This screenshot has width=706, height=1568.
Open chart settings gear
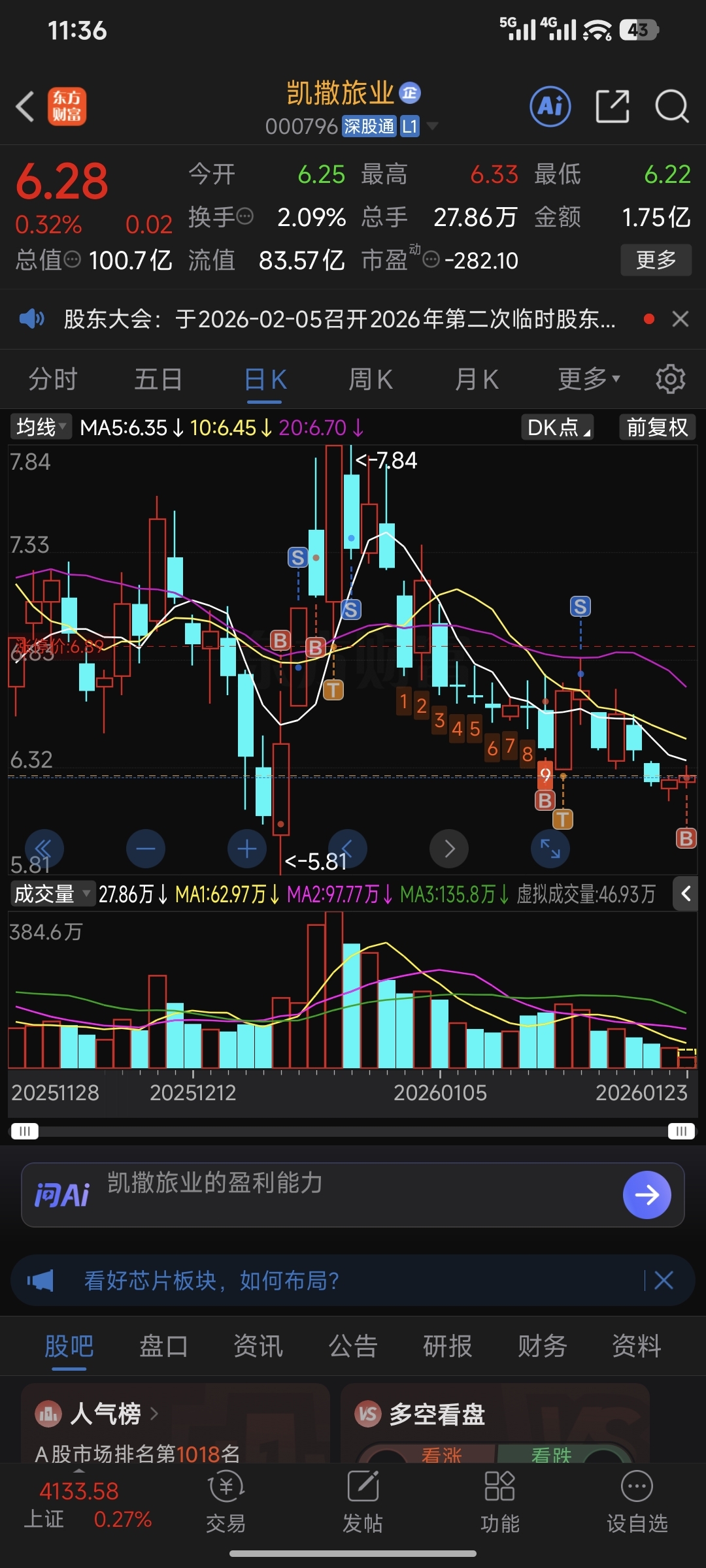click(670, 379)
